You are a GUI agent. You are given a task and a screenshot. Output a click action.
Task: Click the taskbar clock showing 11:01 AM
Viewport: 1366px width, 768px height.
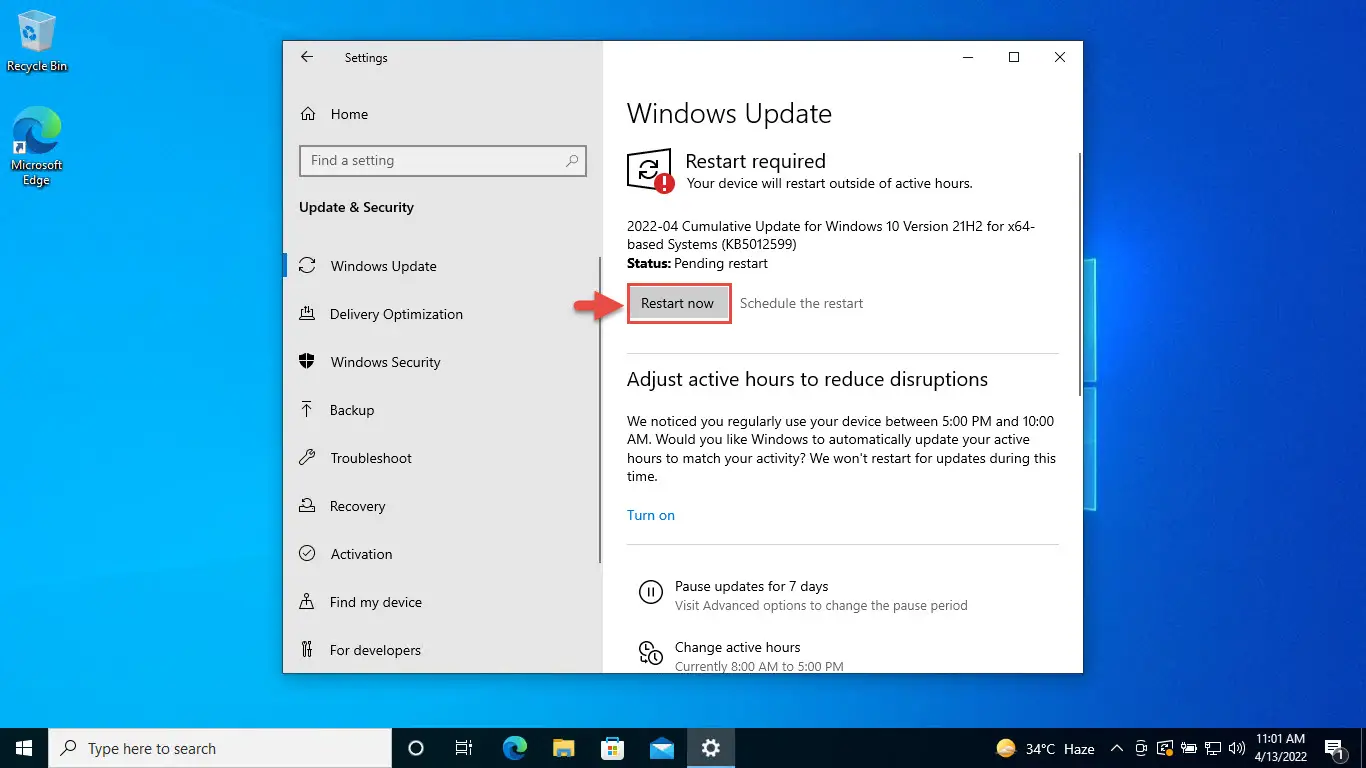point(1280,748)
